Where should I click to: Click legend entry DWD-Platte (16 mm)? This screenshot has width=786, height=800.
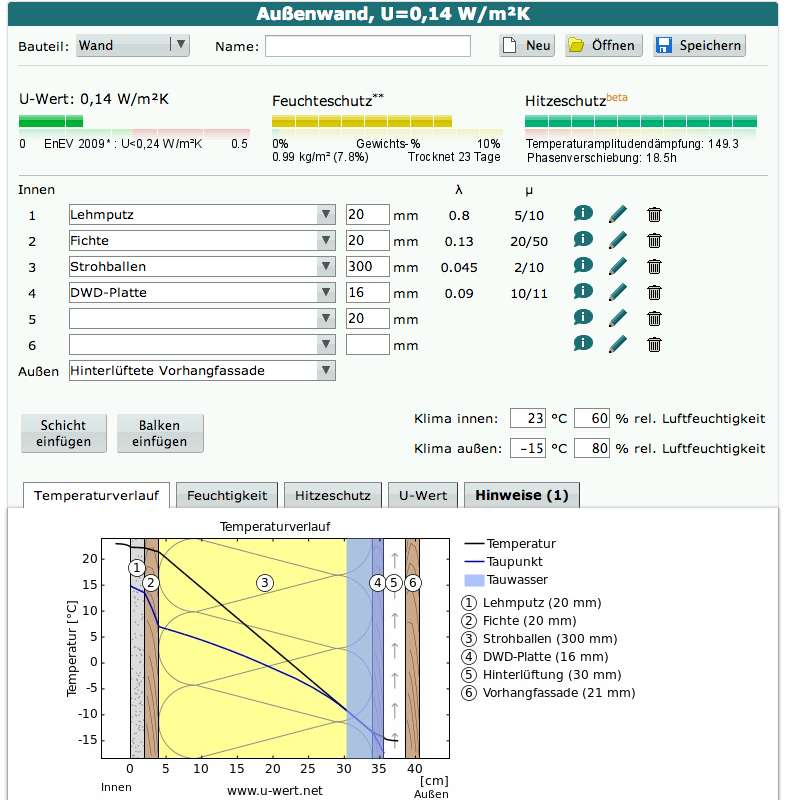535,657
